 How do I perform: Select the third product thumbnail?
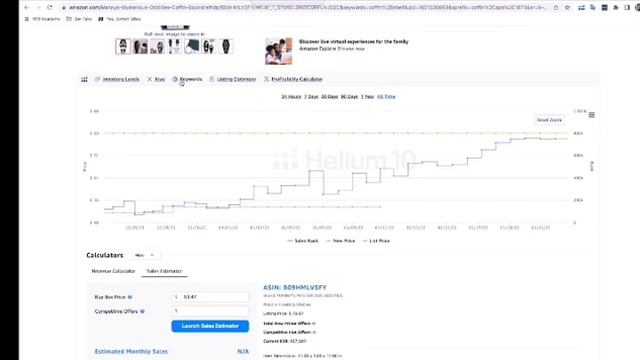tap(157, 47)
